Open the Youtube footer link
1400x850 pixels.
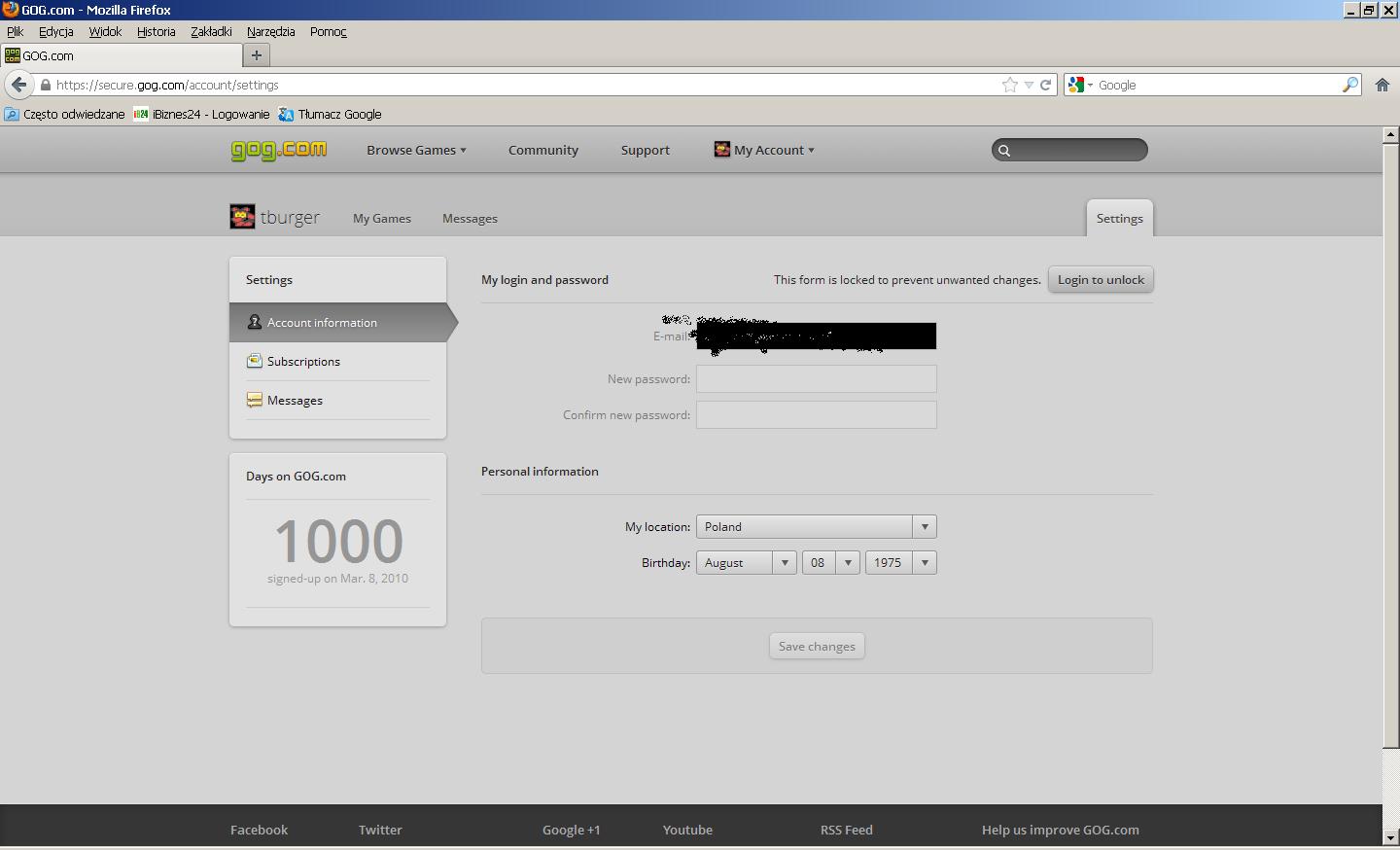(687, 830)
